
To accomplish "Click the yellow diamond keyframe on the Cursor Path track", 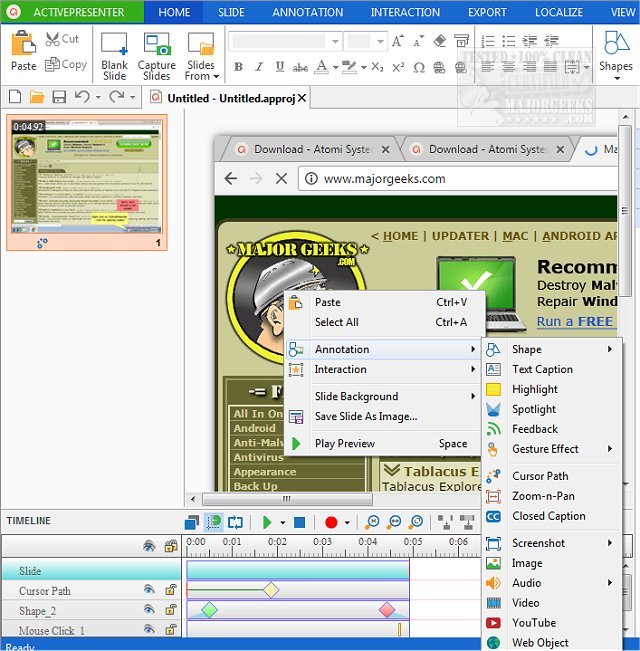I will (x=271, y=590).
